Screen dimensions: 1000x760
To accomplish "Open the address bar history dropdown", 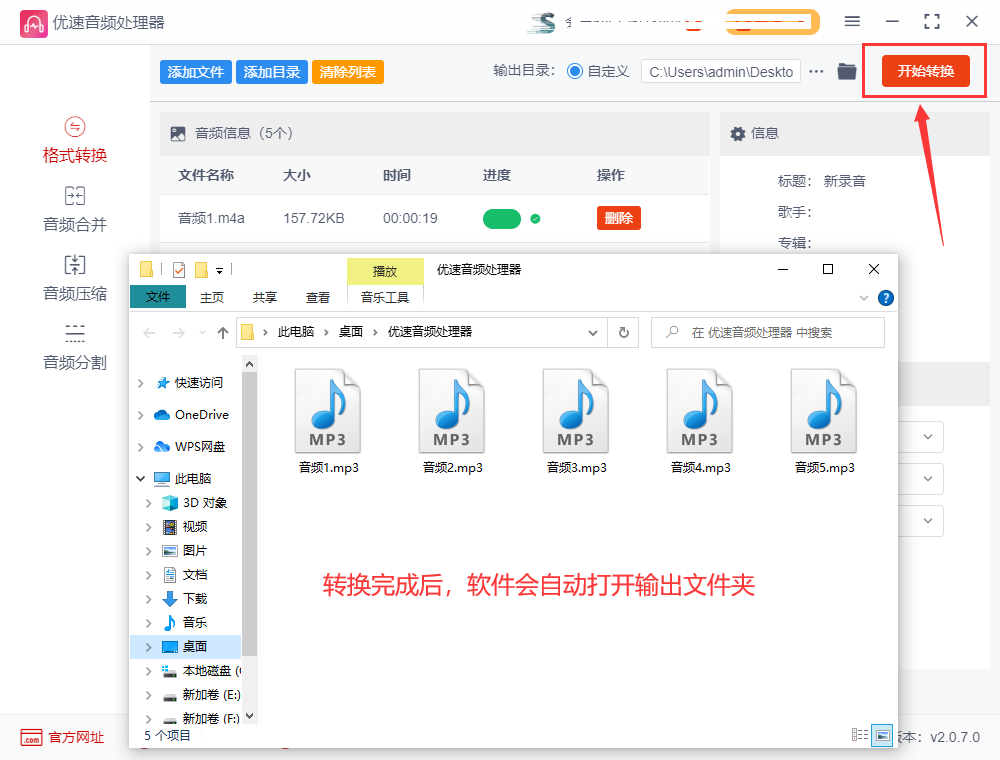I will pos(592,333).
